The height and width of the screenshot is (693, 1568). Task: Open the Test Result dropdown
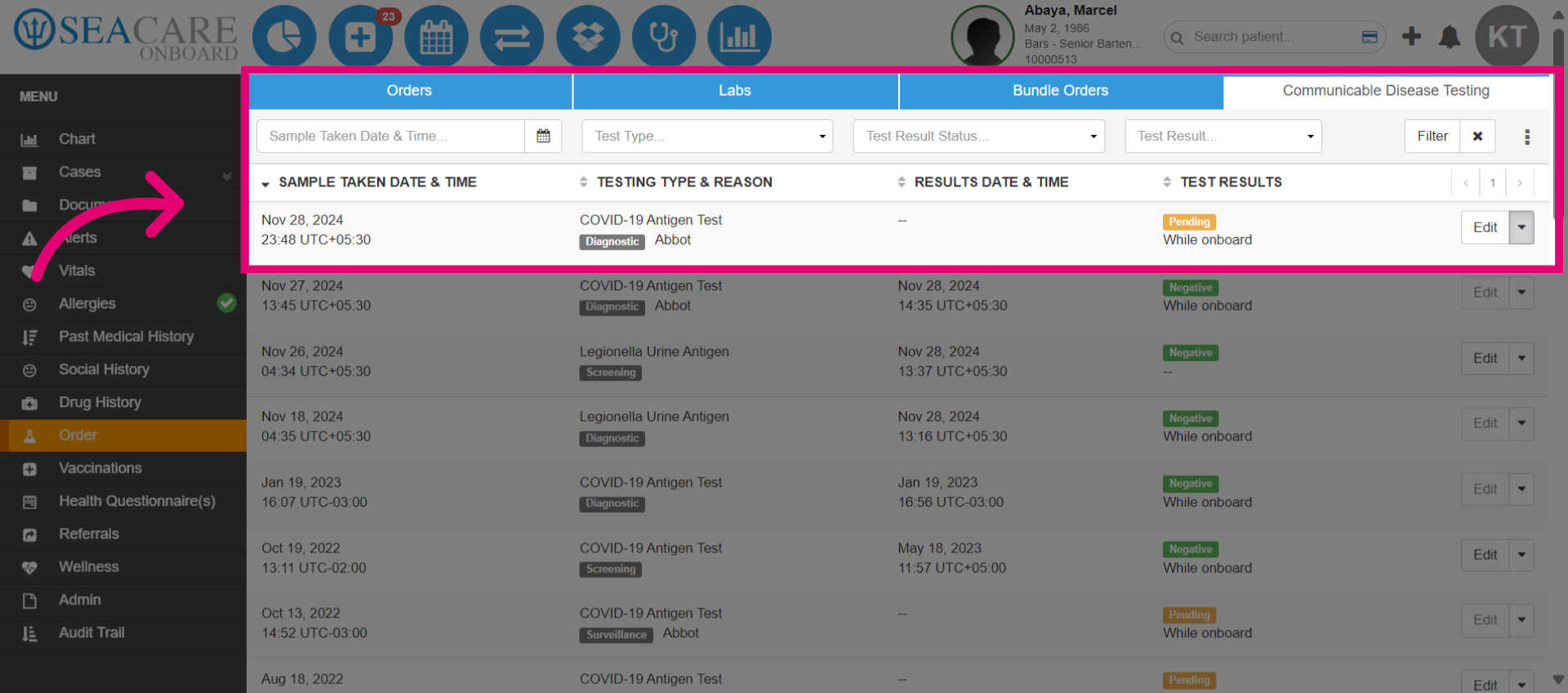[x=1223, y=136]
